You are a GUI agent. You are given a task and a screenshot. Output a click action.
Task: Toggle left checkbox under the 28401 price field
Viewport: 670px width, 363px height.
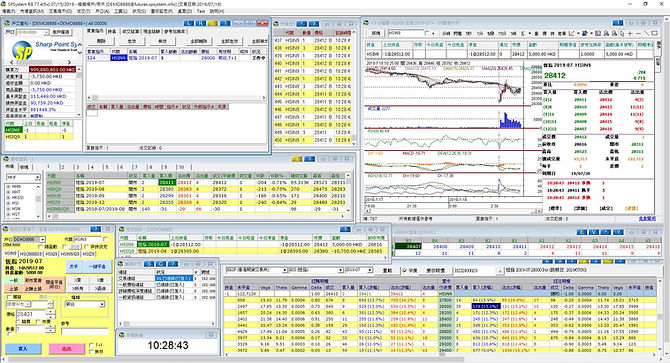pos(18,322)
